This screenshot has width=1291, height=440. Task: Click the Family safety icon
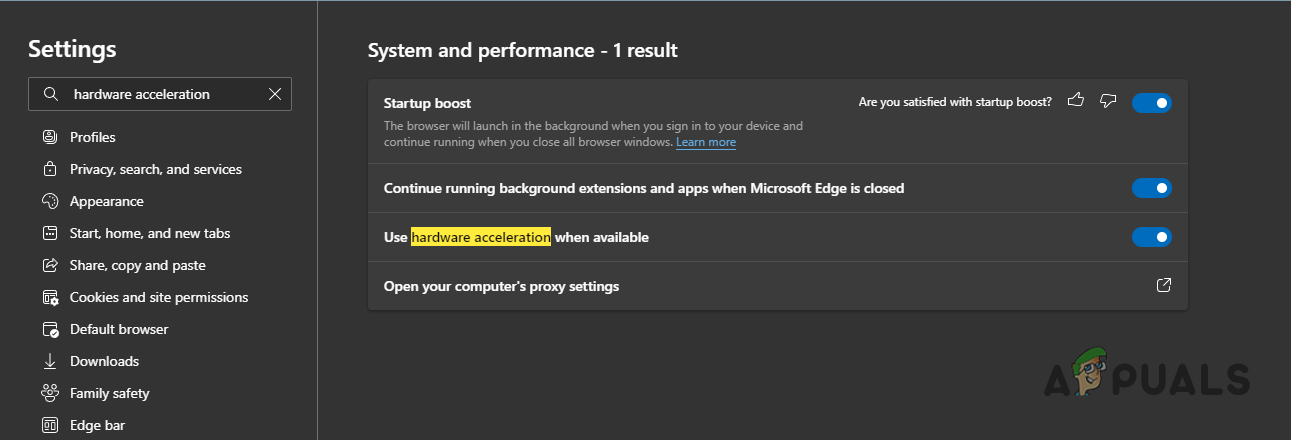50,393
